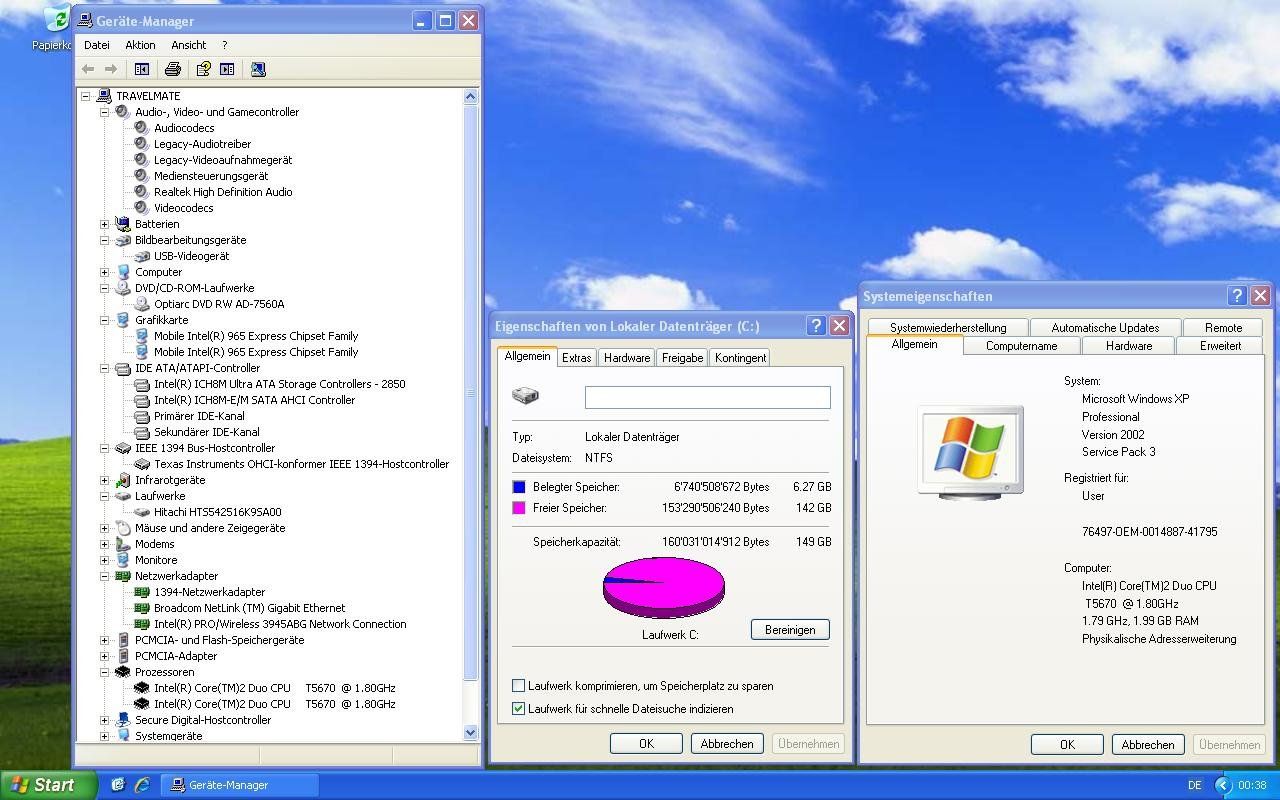The image size is (1280, 800).
Task: Click the Geräte-Manager taskbar button
Action: tap(240, 785)
